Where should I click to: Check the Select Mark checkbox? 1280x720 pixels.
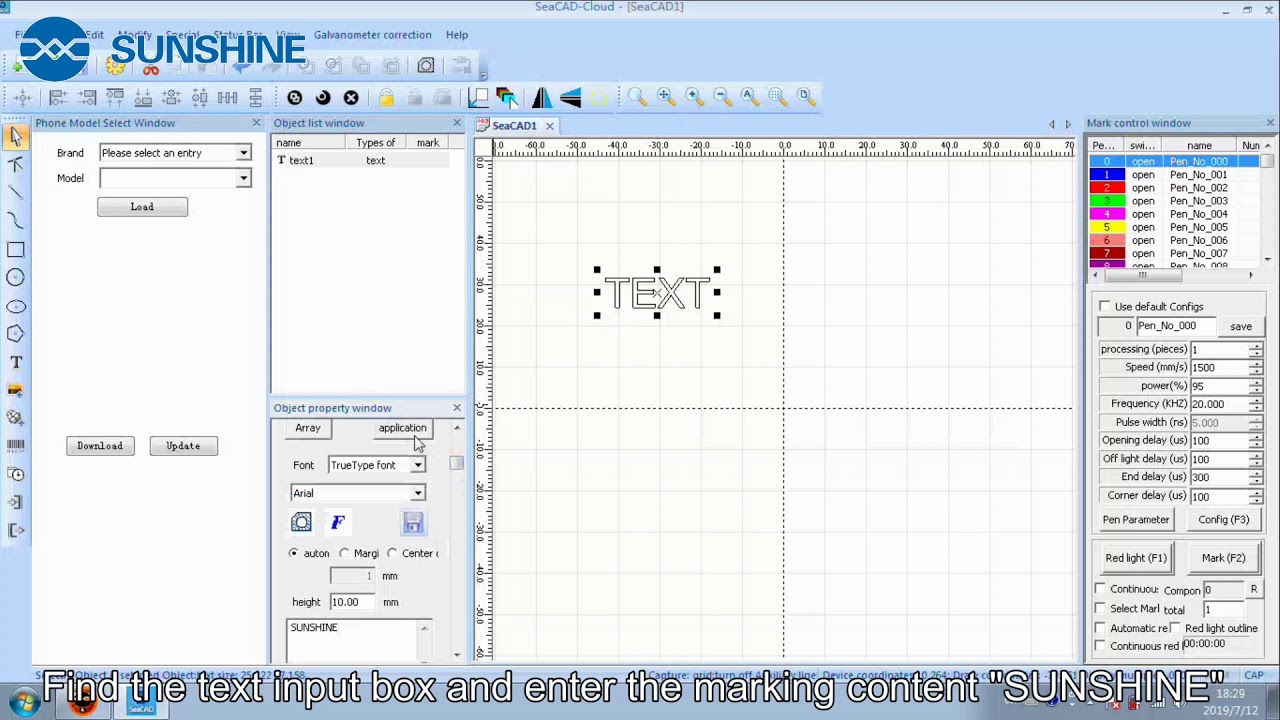(1101, 608)
